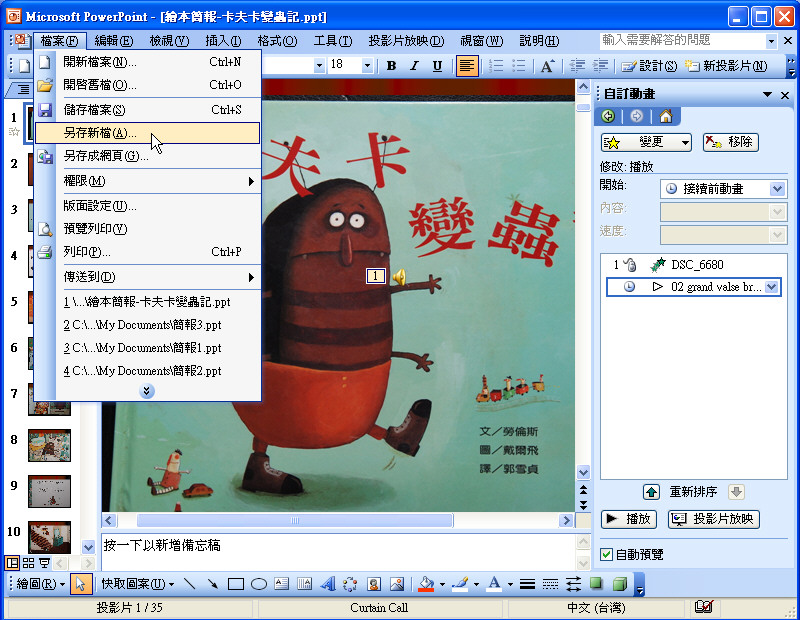Click the 播放 play button

(x=629, y=519)
